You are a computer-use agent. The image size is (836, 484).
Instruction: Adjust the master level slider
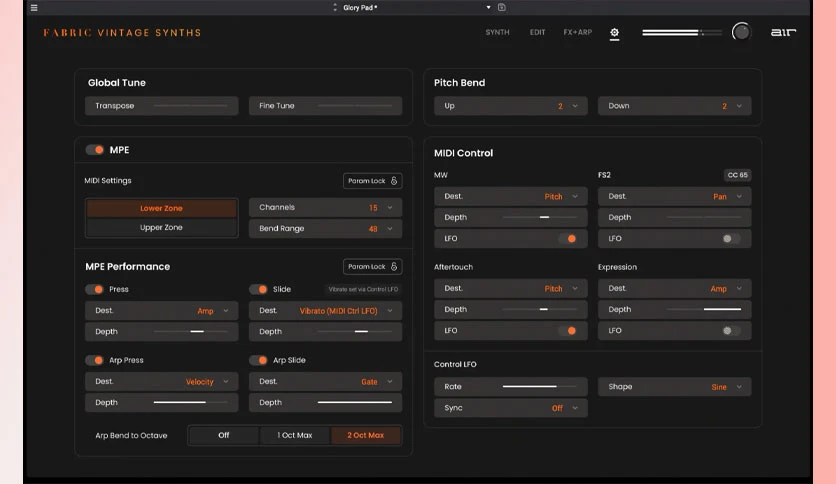coord(682,33)
